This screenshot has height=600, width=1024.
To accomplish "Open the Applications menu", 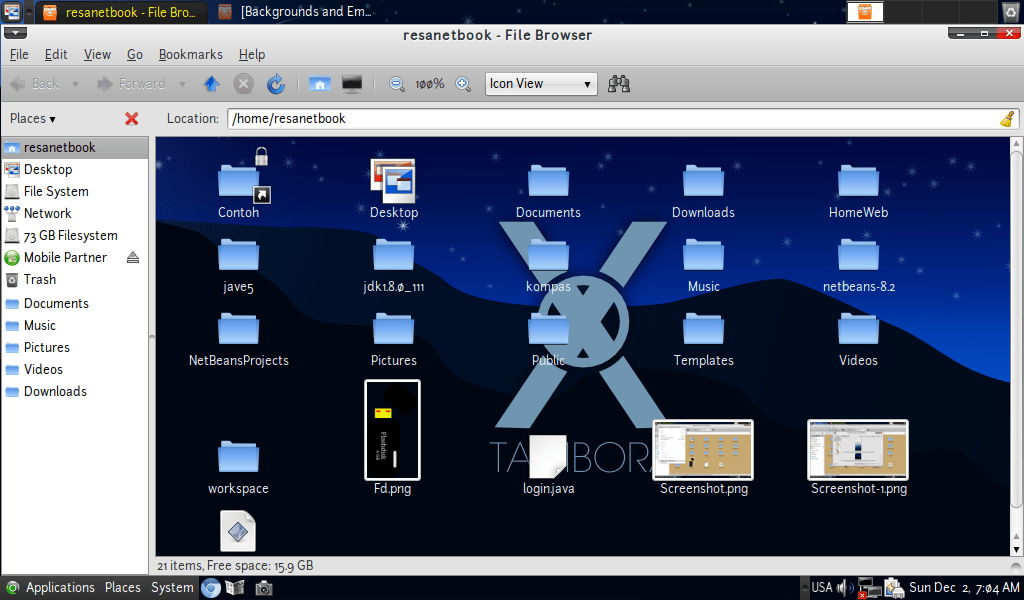I will 60,587.
